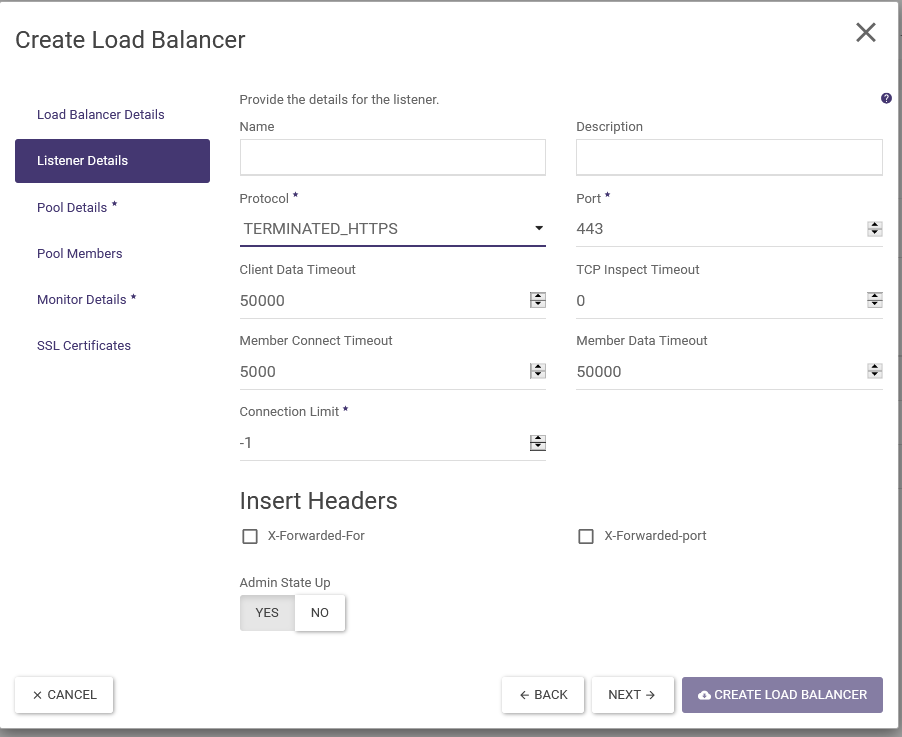
Task: Open the SSL Certificates step
Action: [84, 346]
